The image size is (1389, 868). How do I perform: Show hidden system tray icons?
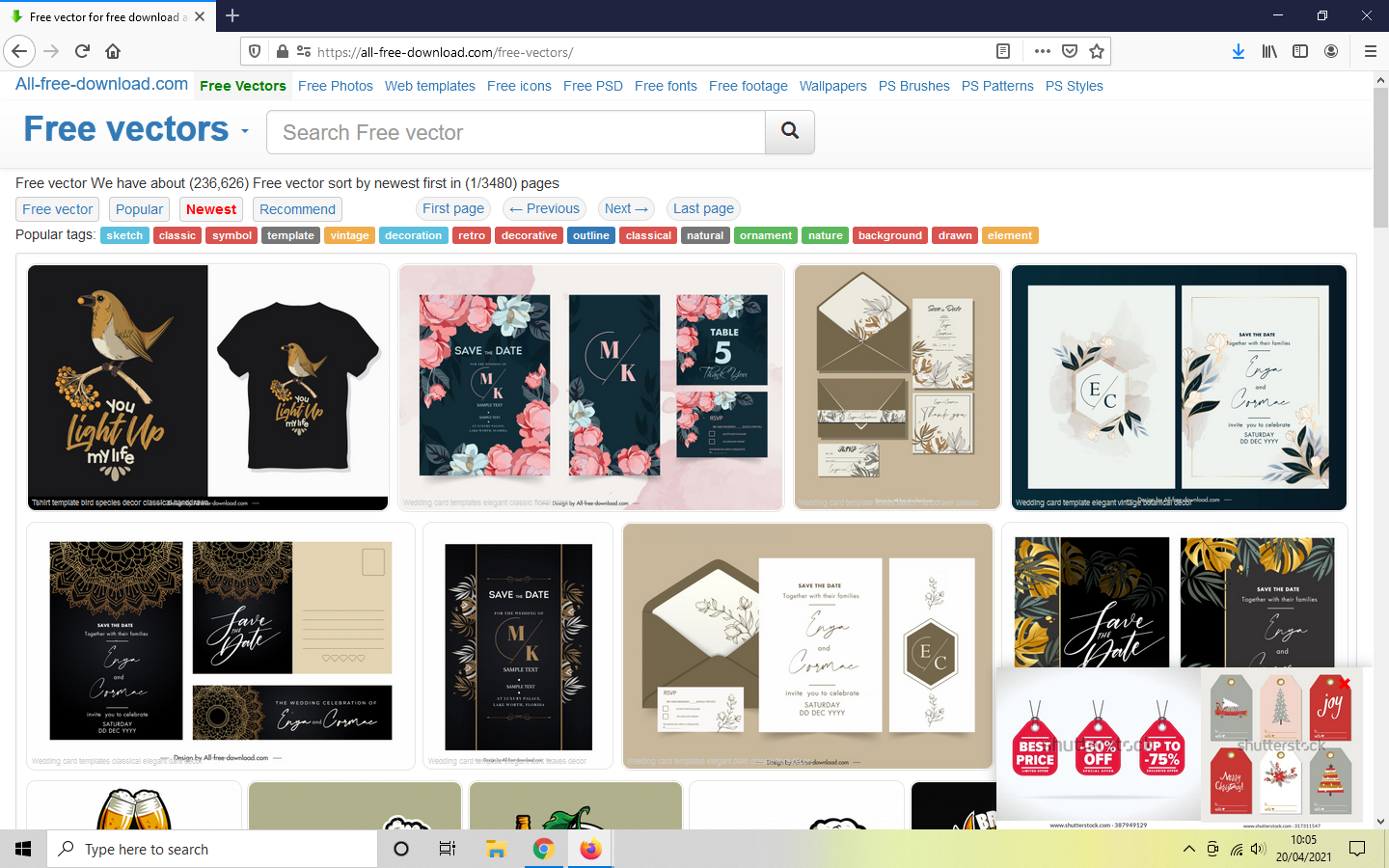point(1188,849)
